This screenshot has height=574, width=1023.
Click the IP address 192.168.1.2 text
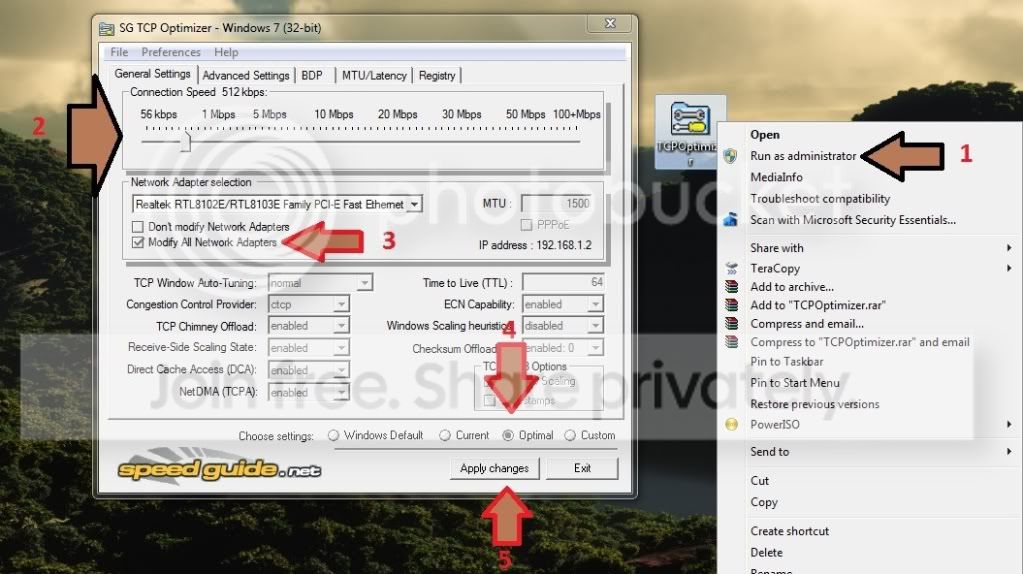(535, 245)
